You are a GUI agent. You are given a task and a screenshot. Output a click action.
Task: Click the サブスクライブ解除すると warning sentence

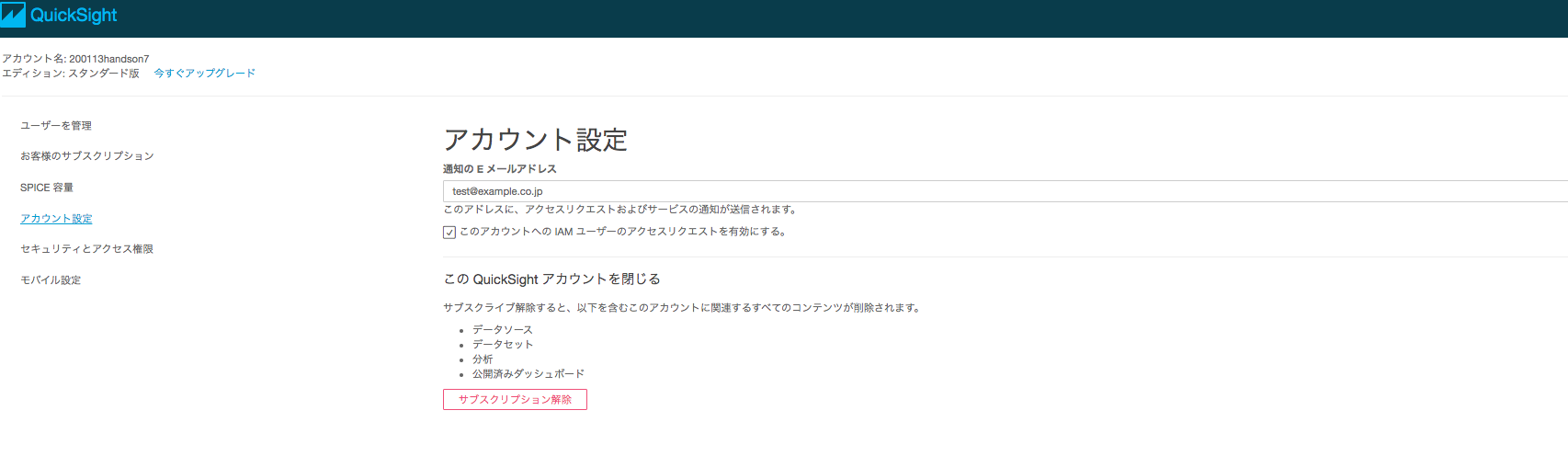click(x=683, y=308)
